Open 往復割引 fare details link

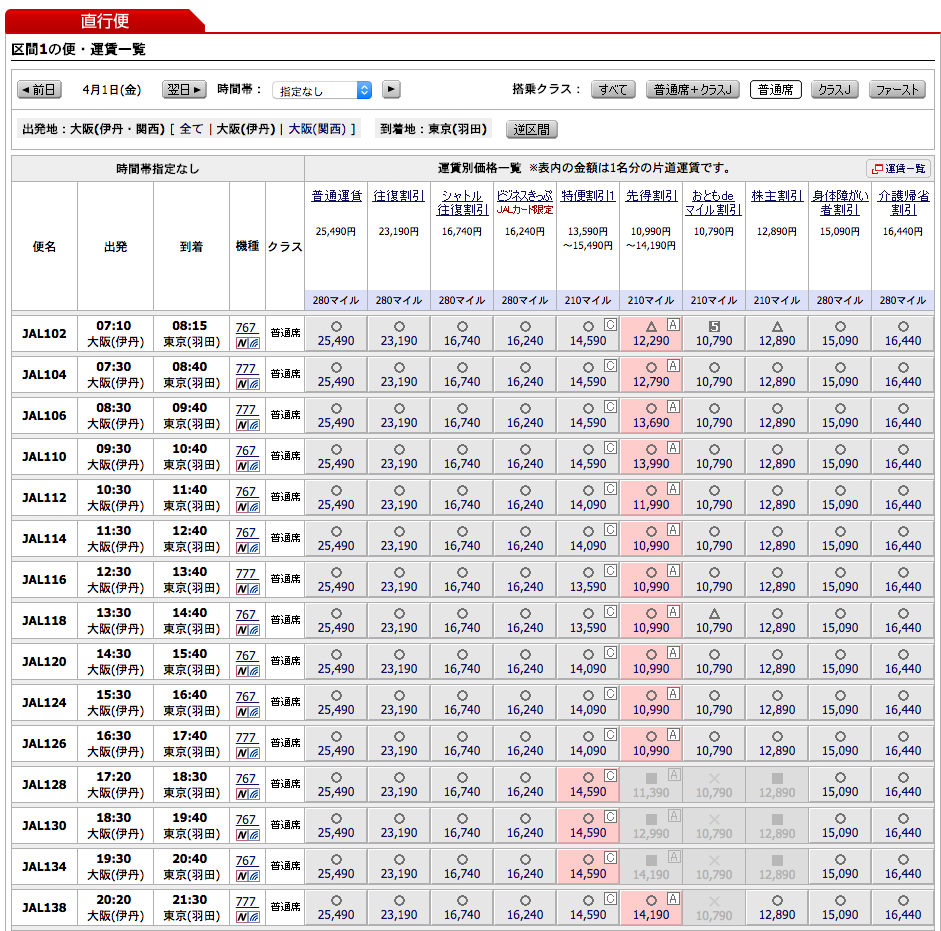[399, 196]
